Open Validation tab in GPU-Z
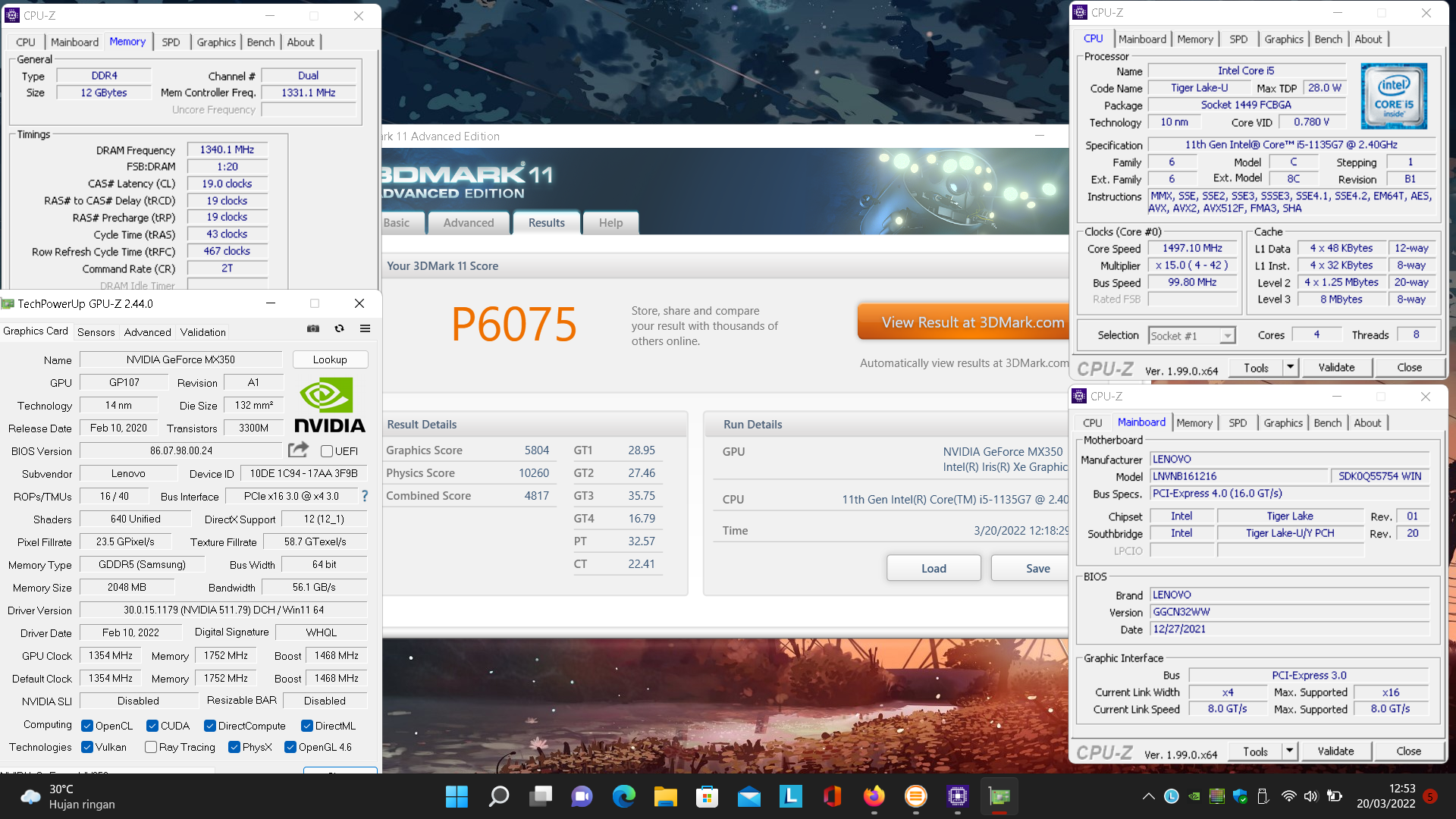This screenshot has height=819, width=1456. (x=202, y=332)
